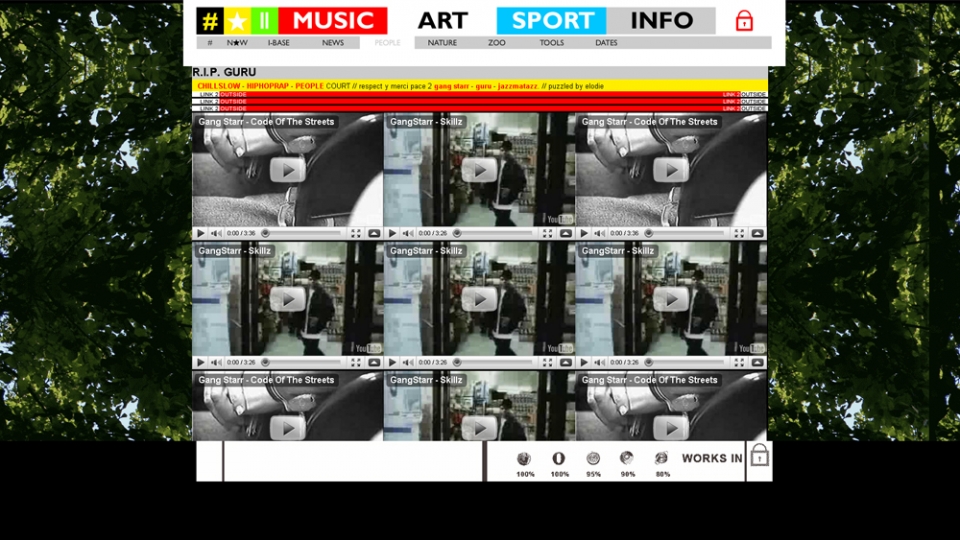Screen dimensions: 960x540
Task: Go to the ZOO submenu link
Action: click(x=497, y=43)
